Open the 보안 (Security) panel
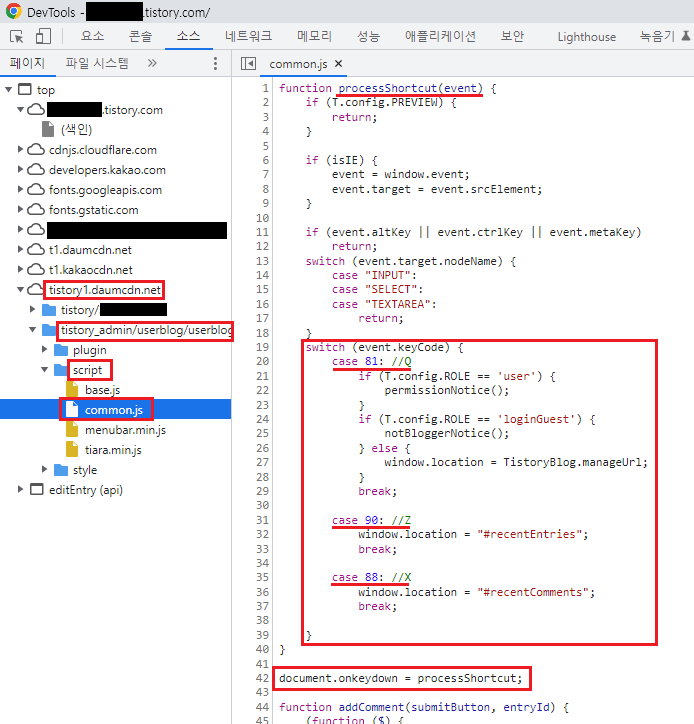 point(512,36)
